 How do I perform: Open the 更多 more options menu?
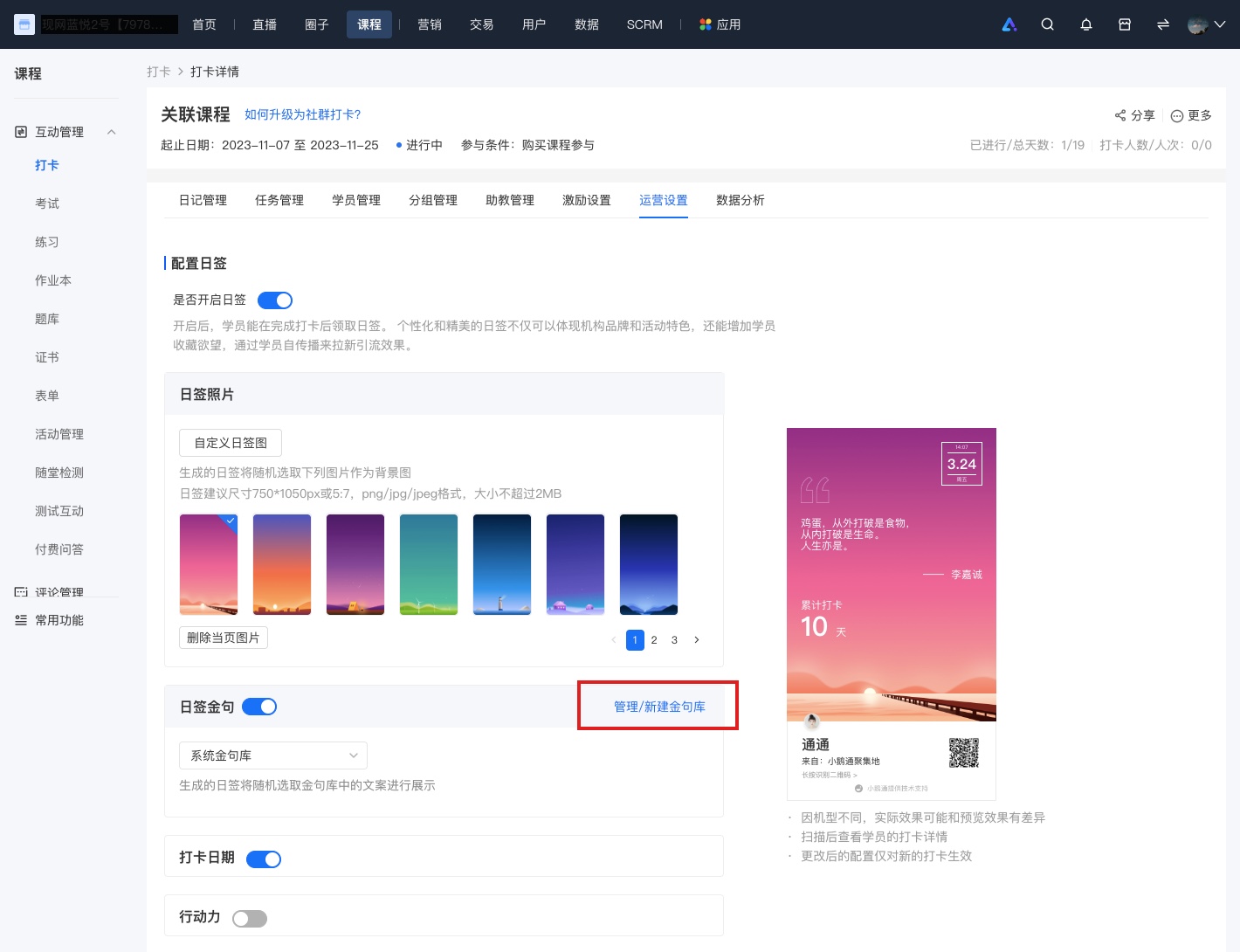pyautogui.click(x=1191, y=115)
